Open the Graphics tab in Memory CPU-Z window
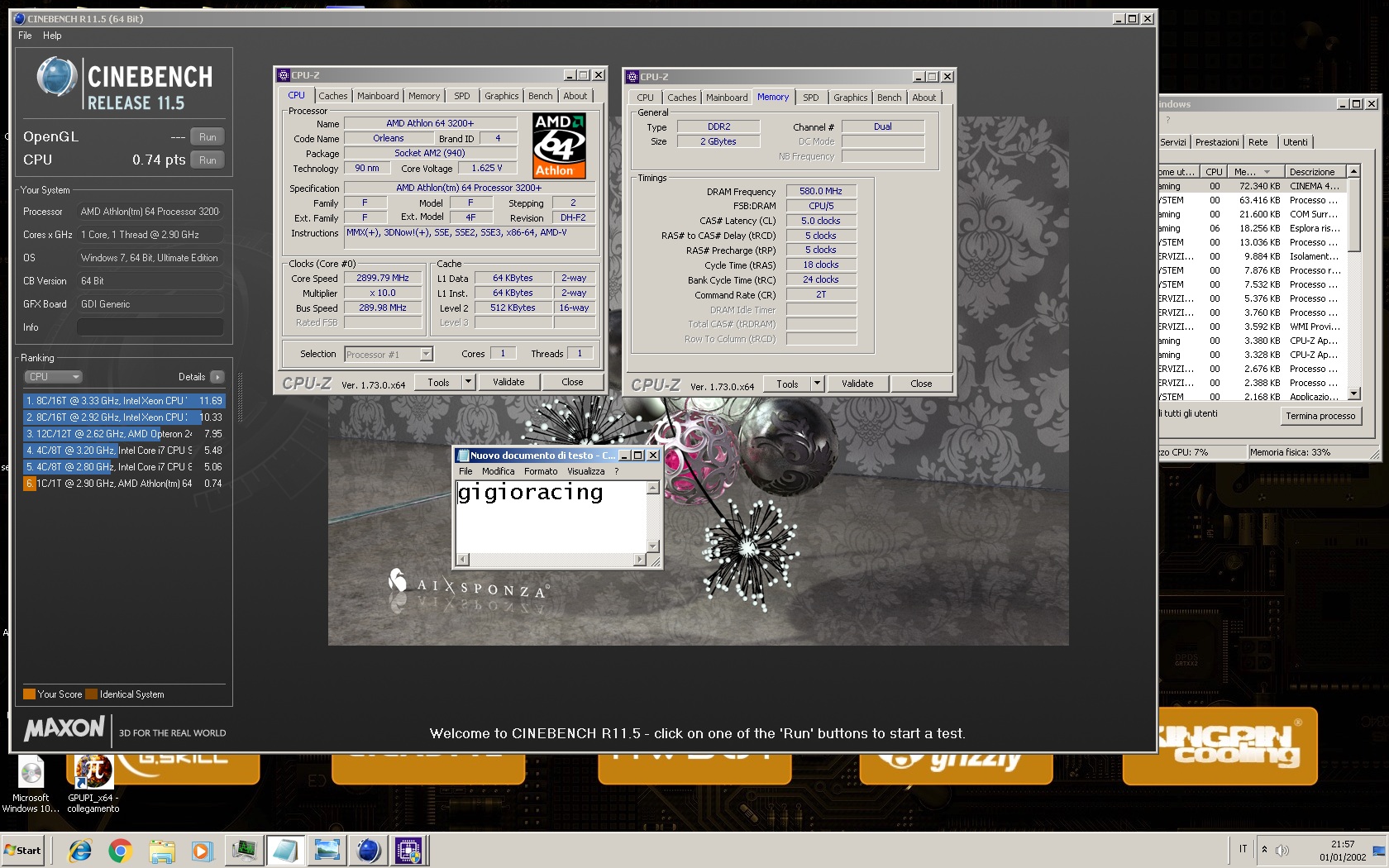Viewport: 1389px width, 868px height. coord(851,98)
